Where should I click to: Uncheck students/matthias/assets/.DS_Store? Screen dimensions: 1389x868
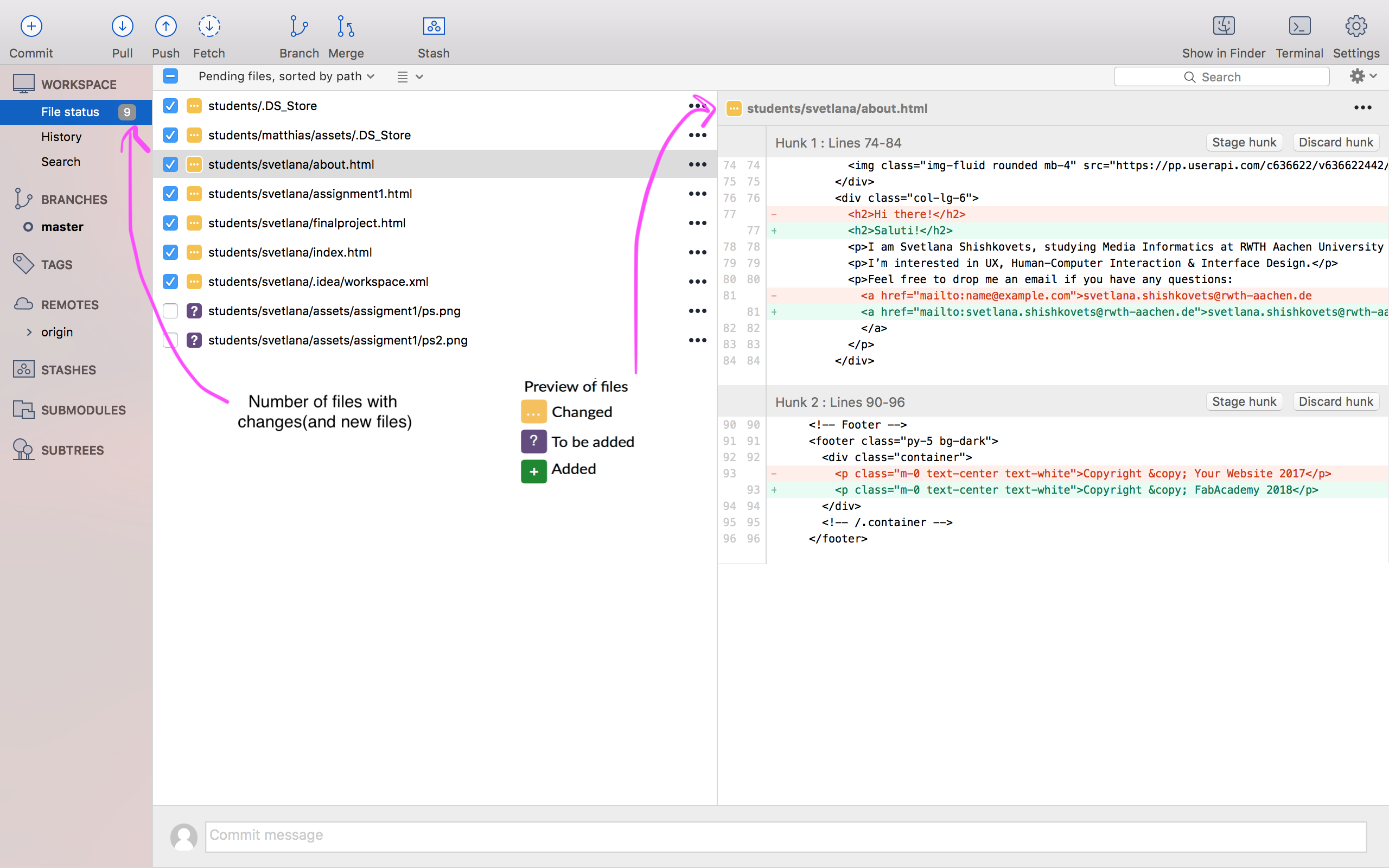[170, 135]
